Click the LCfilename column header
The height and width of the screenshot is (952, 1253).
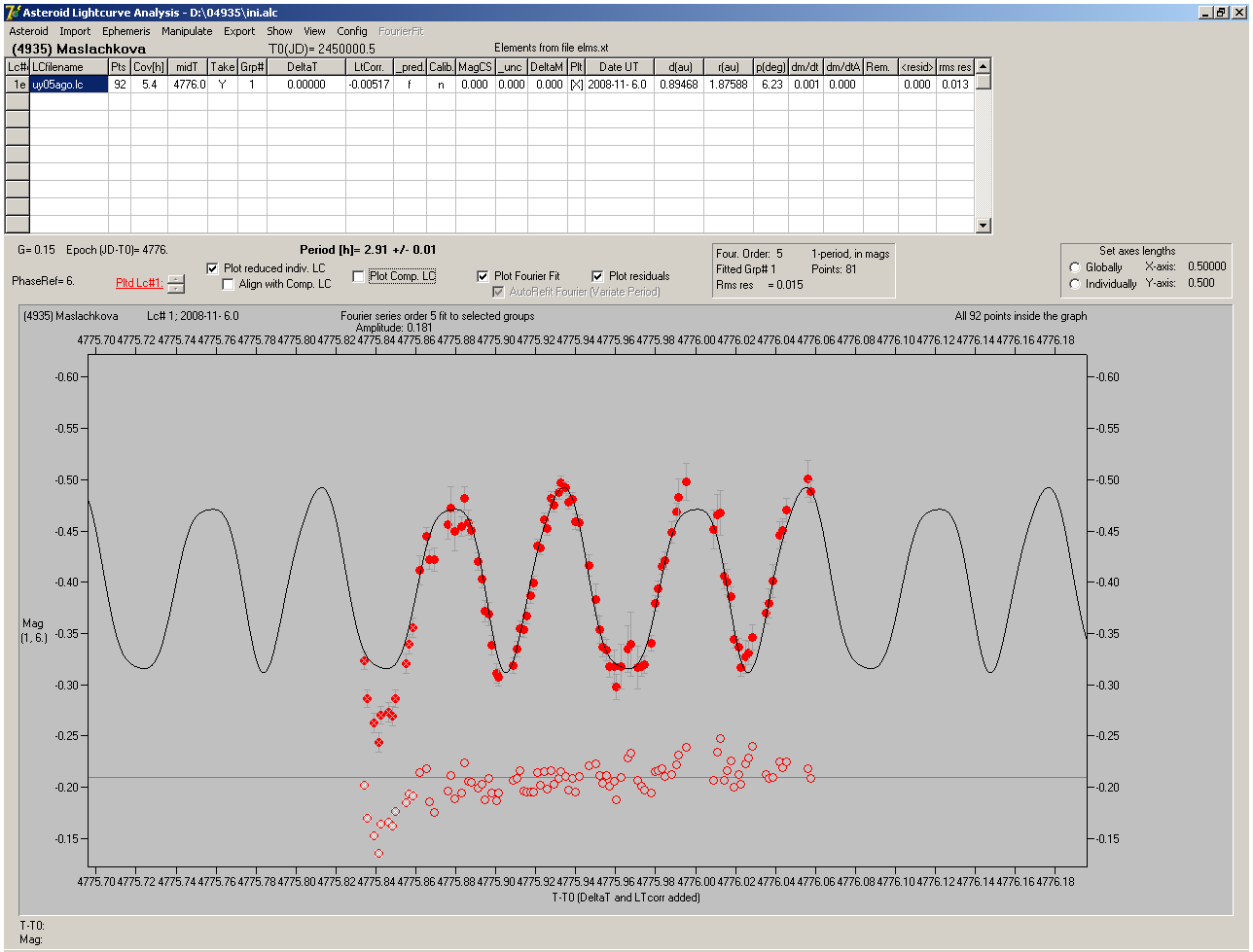[69, 67]
